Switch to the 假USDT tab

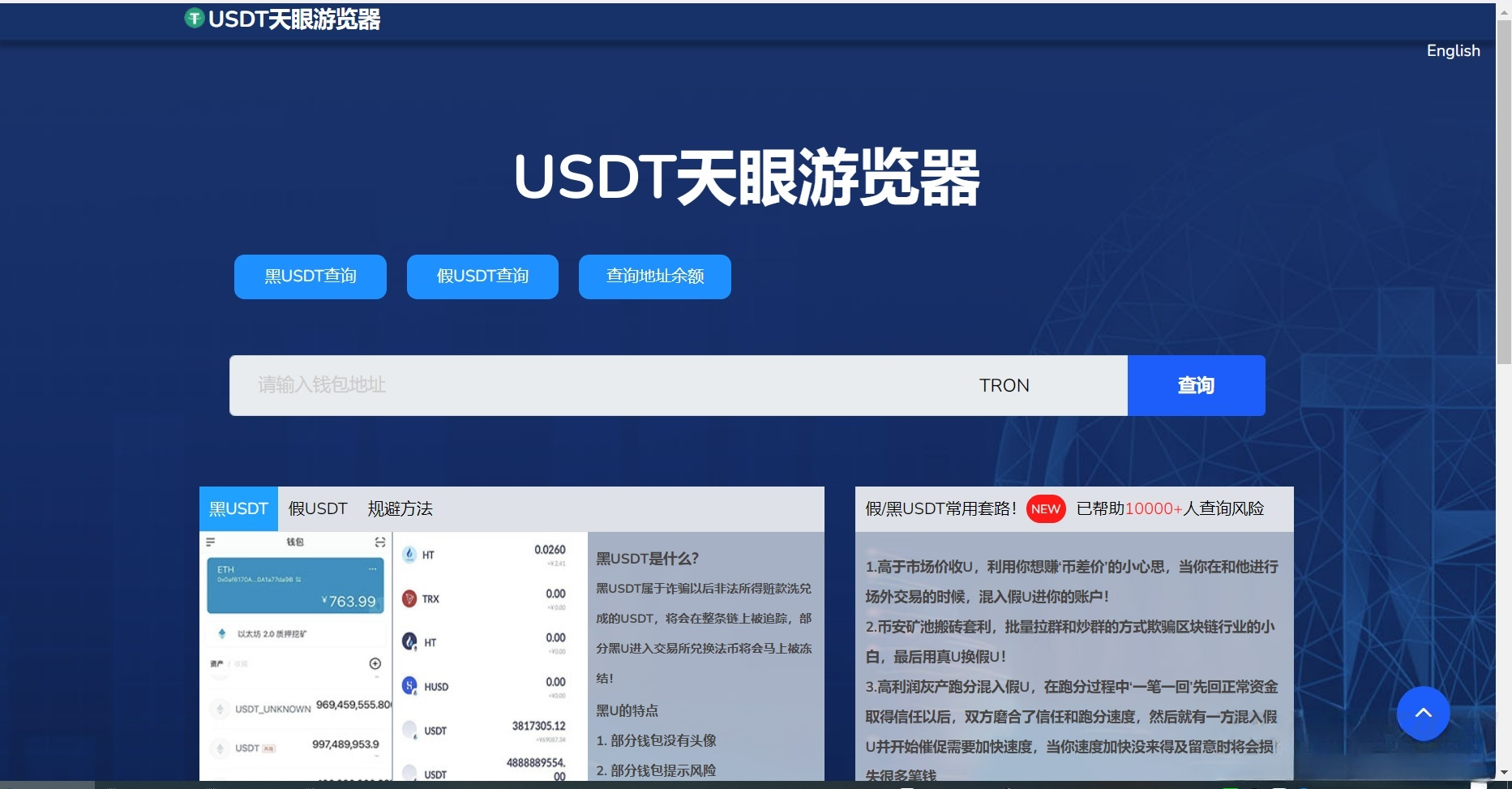[x=318, y=508]
